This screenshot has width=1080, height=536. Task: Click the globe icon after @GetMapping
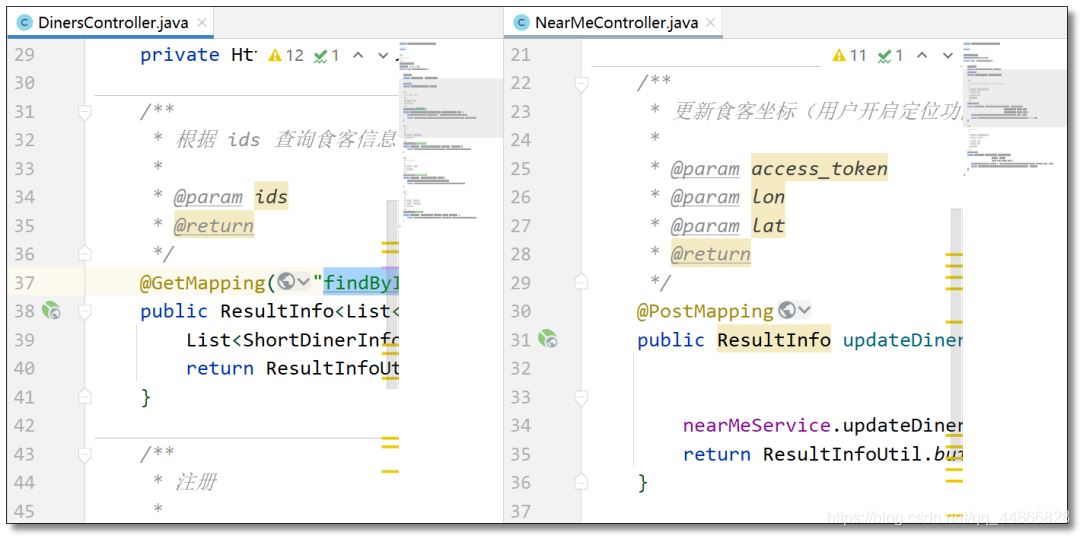(287, 282)
